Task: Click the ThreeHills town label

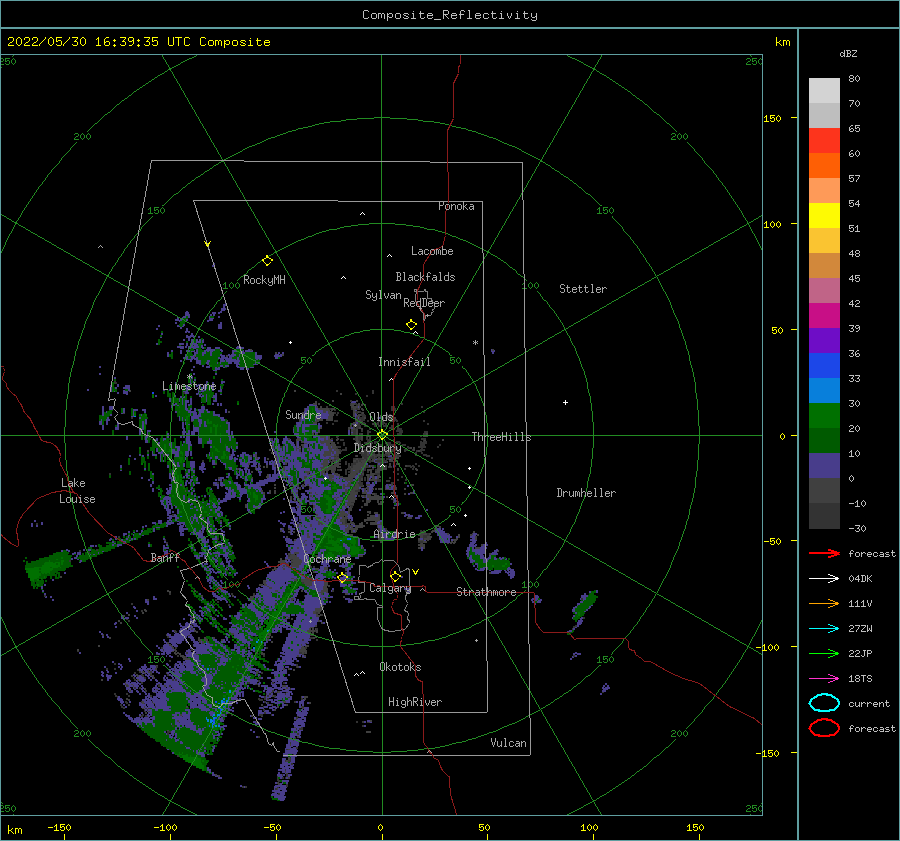Action: [501, 437]
